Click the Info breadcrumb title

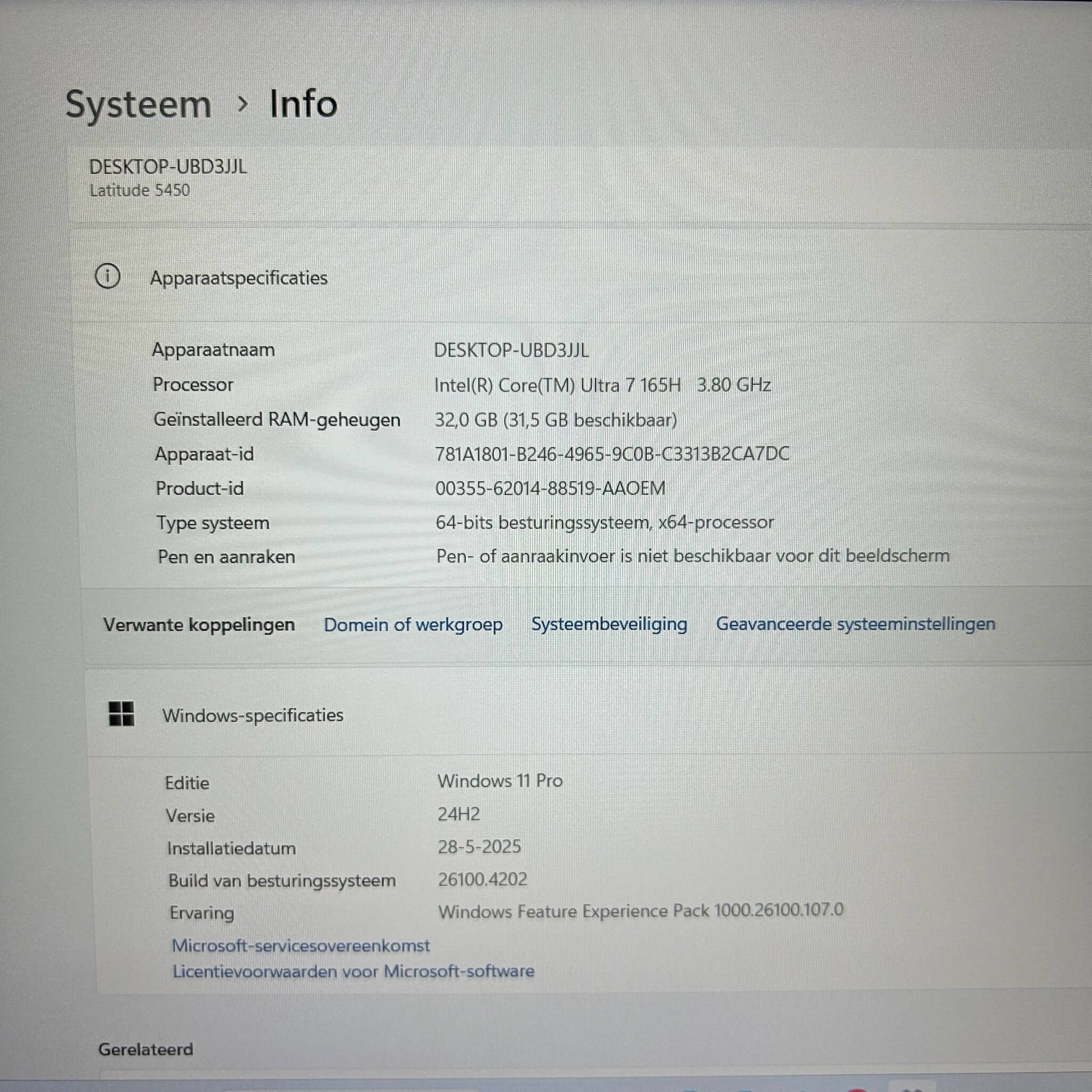coord(303,104)
